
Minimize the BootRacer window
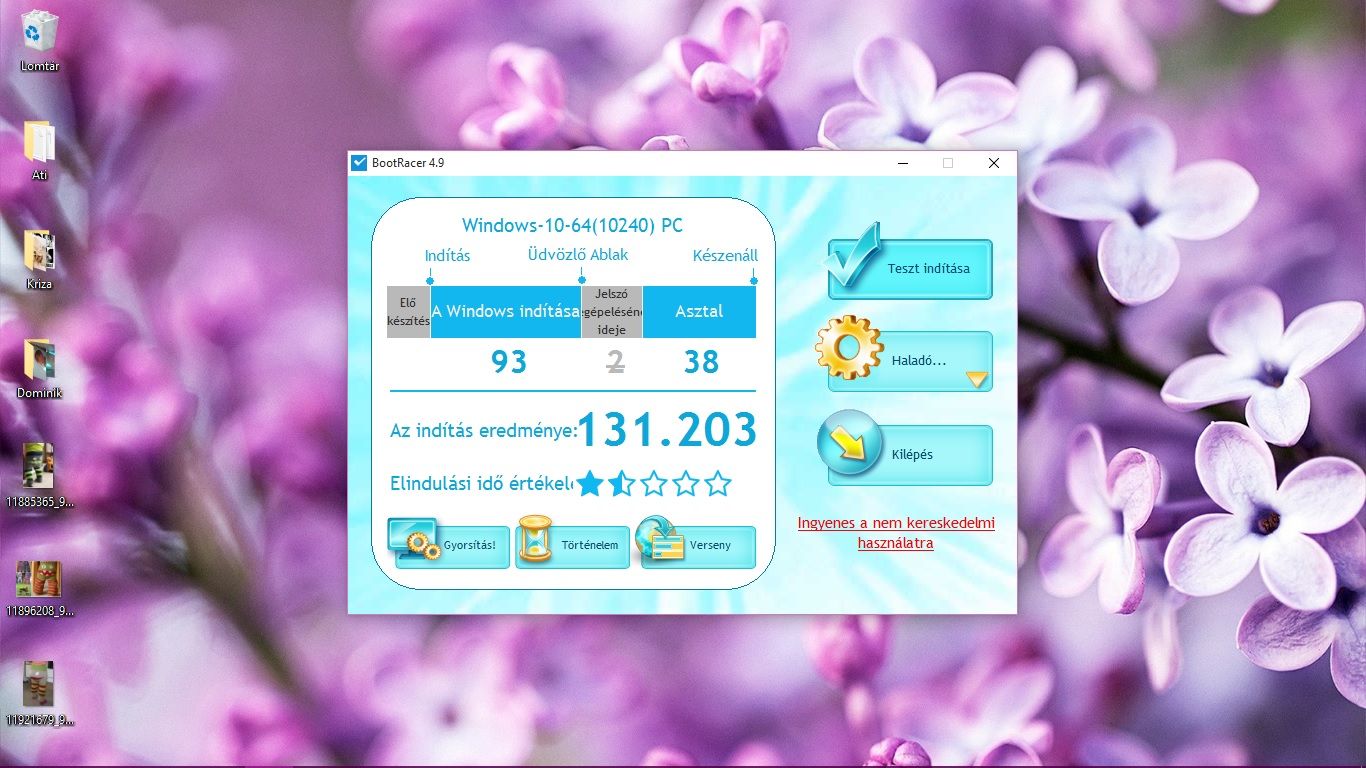click(x=902, y=163)
